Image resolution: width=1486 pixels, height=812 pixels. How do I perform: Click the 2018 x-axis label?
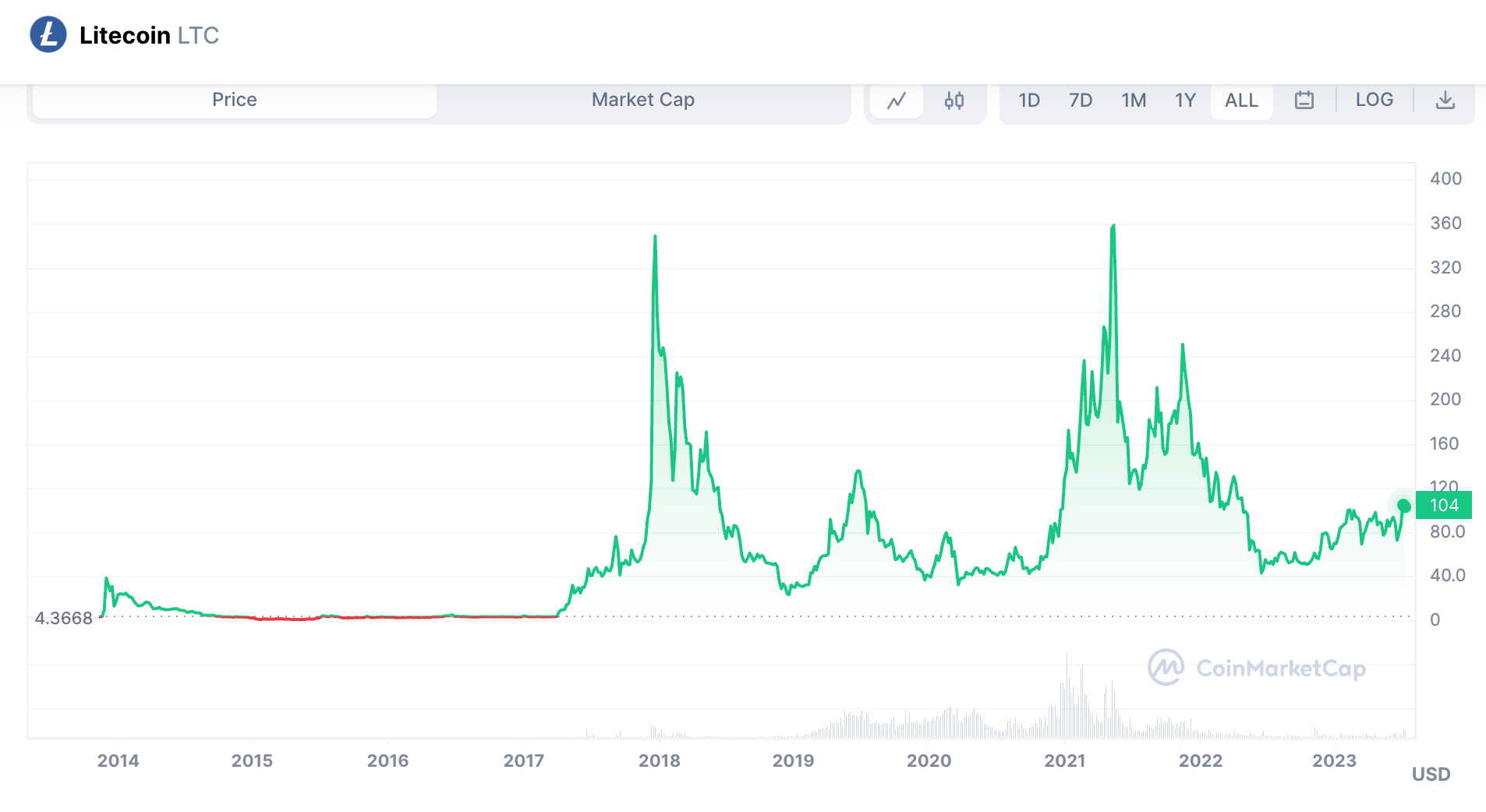[x=660, y=761]
